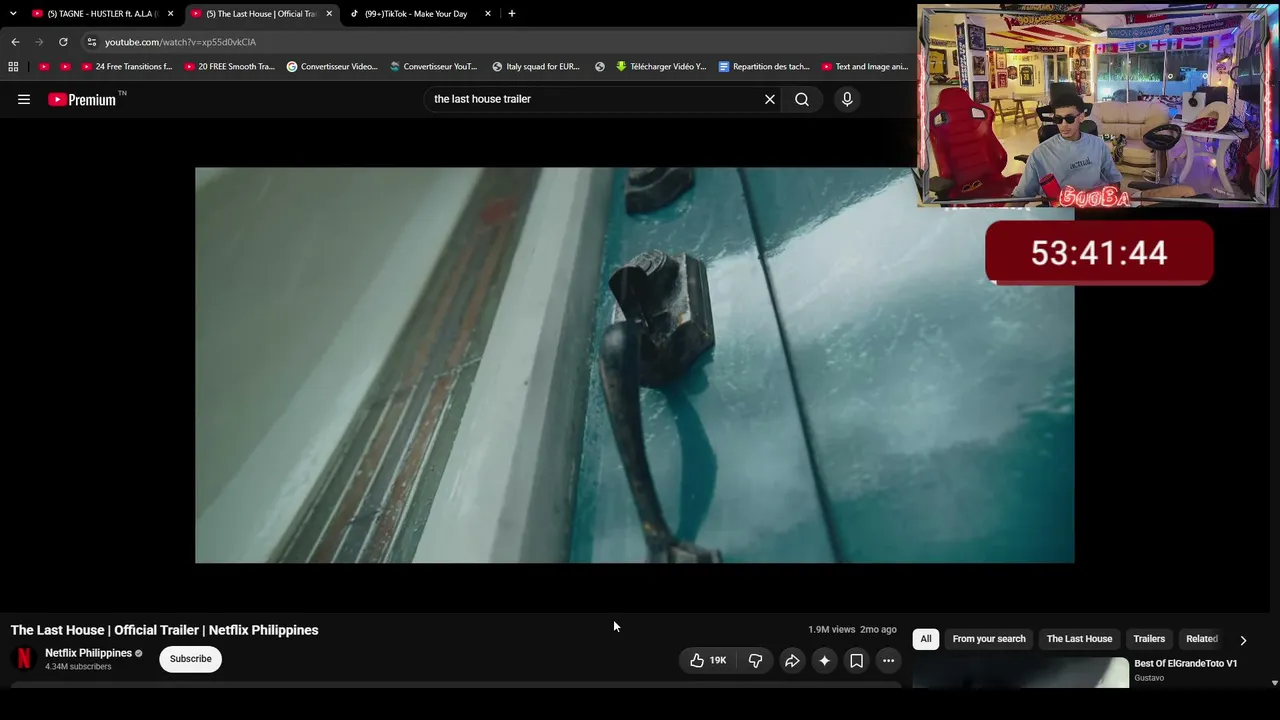Open 'Télécharger Vidéo Y...' bookmark
Screen dimensions: 1280x720
(661, 67)
